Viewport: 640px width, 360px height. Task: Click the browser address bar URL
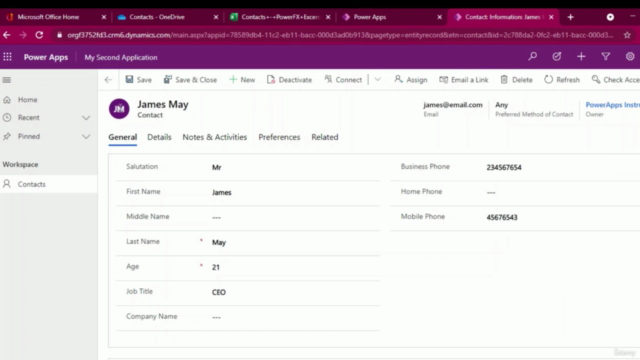(x=340, y=35)
